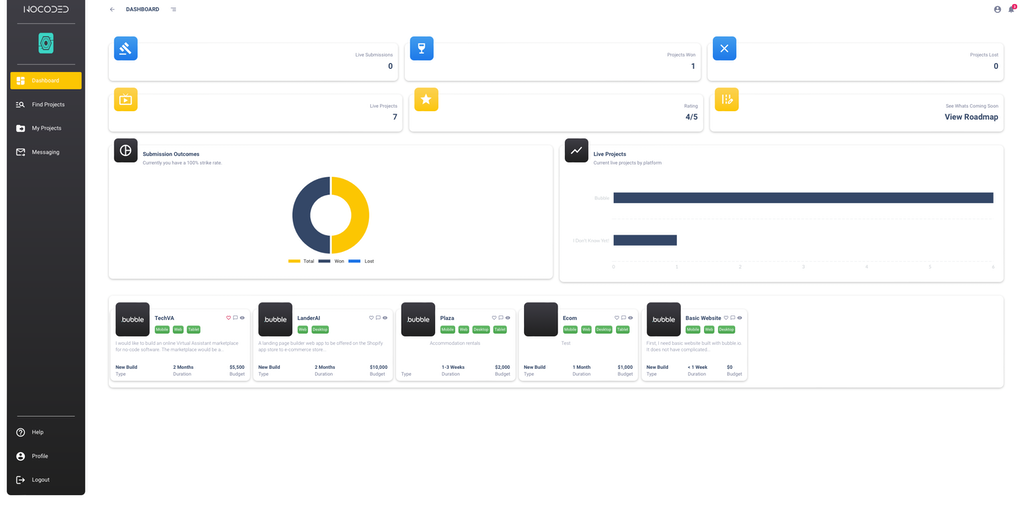Toggle the Won legend swatch in chart
This screenshot has width=1024, height=512.
(324, 261)
